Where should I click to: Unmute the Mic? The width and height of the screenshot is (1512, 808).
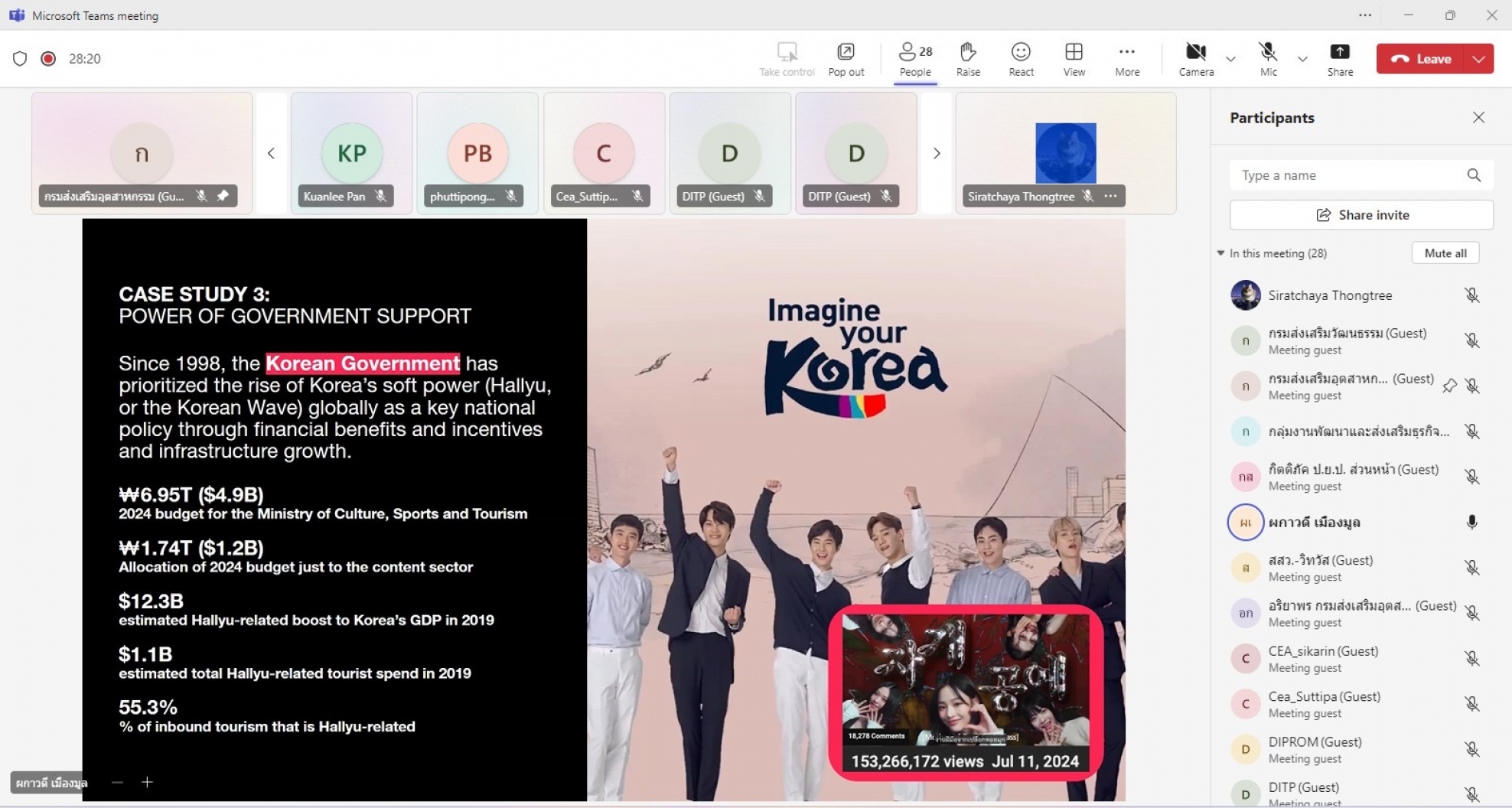[1268, 59]
